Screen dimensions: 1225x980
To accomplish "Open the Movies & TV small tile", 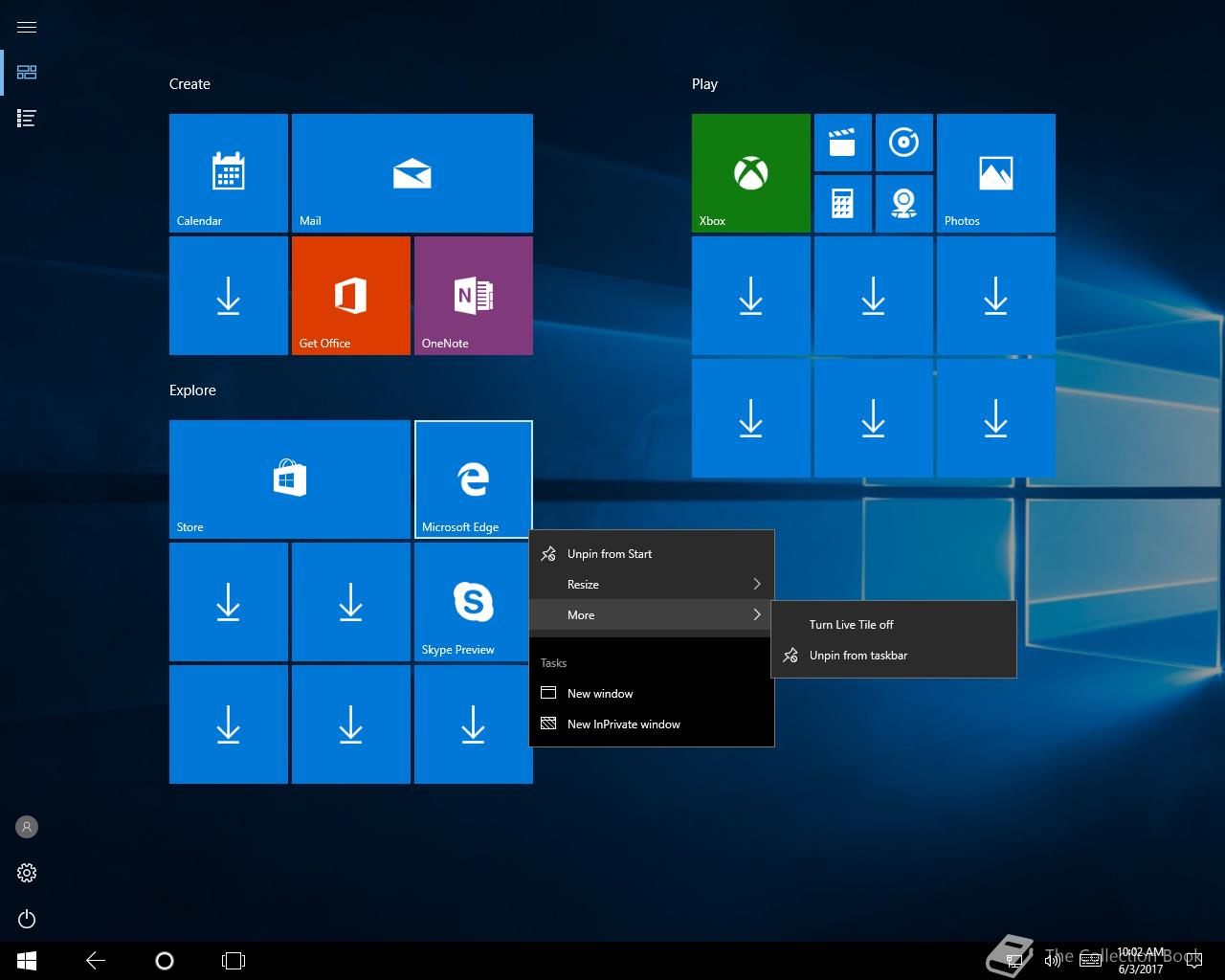I will [x=843, y=143].
